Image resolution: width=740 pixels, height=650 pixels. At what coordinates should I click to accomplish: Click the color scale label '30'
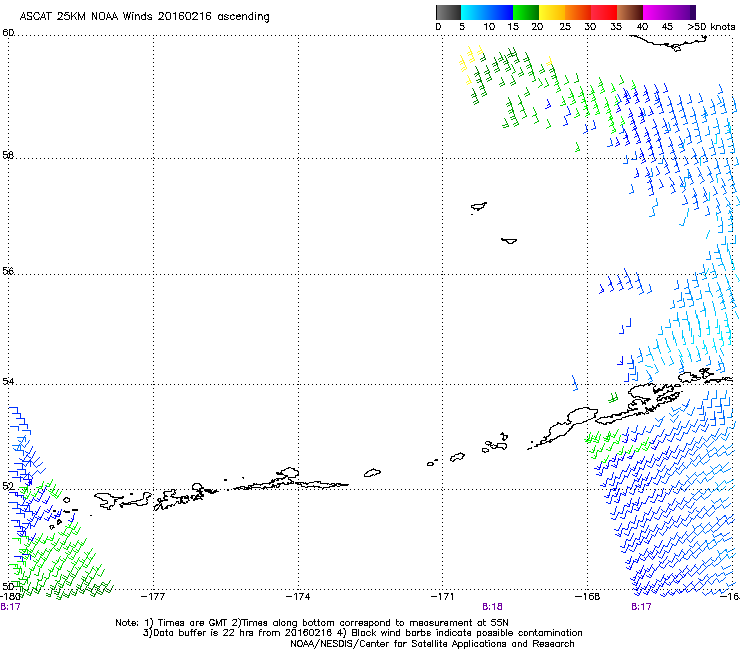[x=590, y=27]
